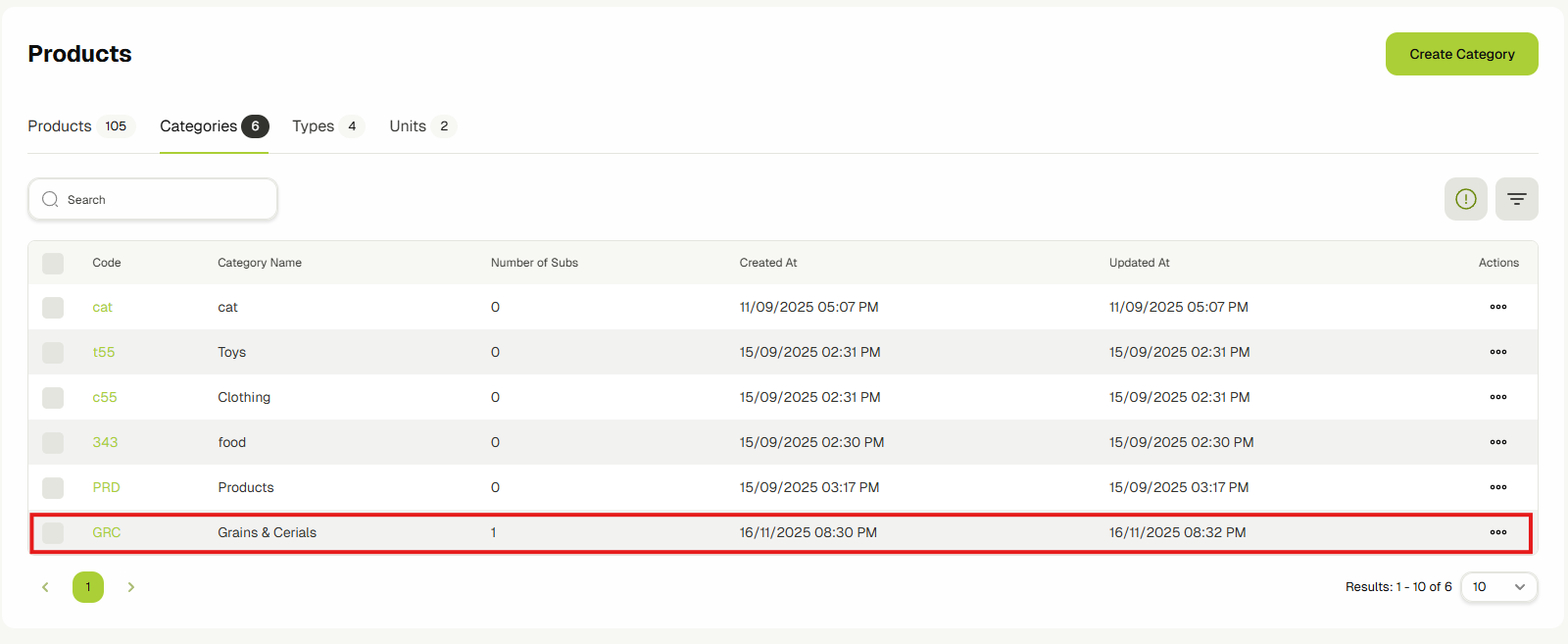This screenshot has width=1568, height=644.
Task: Go to next page arrow
Action: click(x=130, y=587)
